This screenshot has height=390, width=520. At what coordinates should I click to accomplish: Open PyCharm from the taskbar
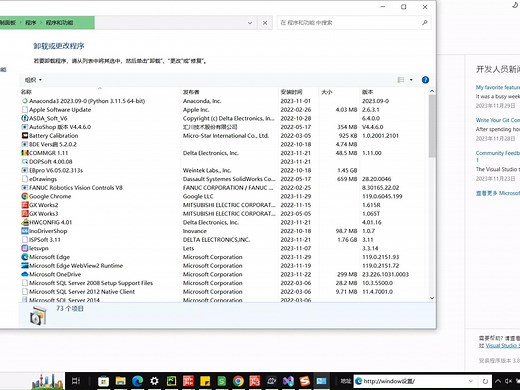point(171,381)
